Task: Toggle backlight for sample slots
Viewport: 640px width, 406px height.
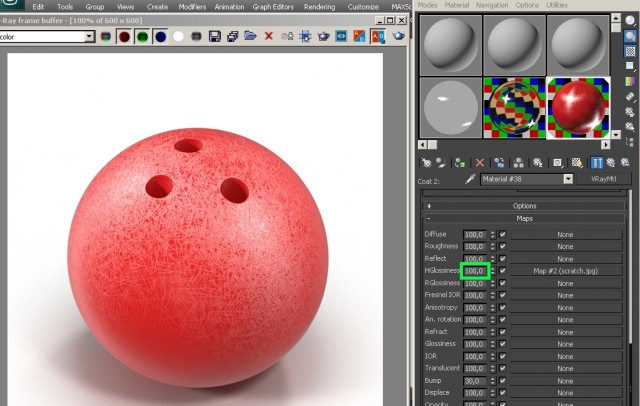Action: [x=630, y=36]
